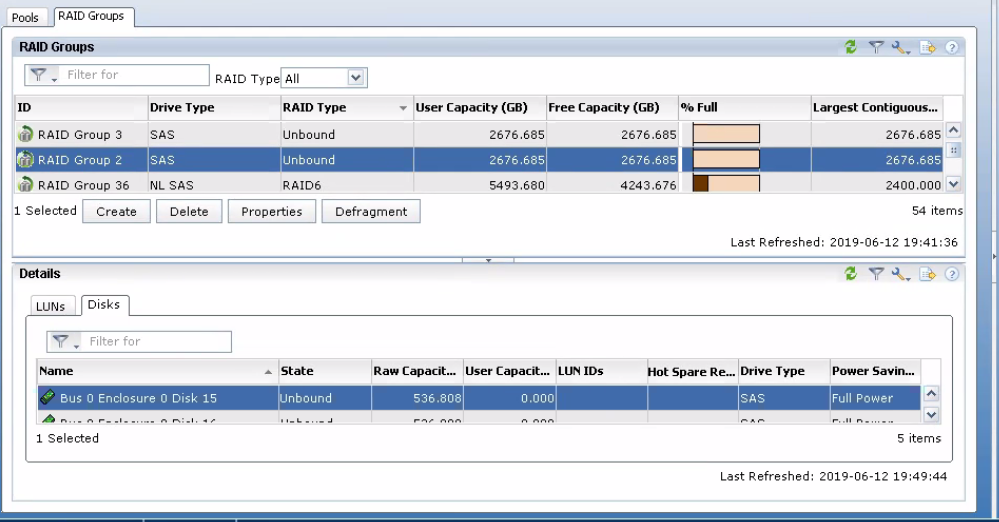The width and height of the screenshot is (999, 522).
Task: Open help for the Details panel
Action: click(952, 274)
